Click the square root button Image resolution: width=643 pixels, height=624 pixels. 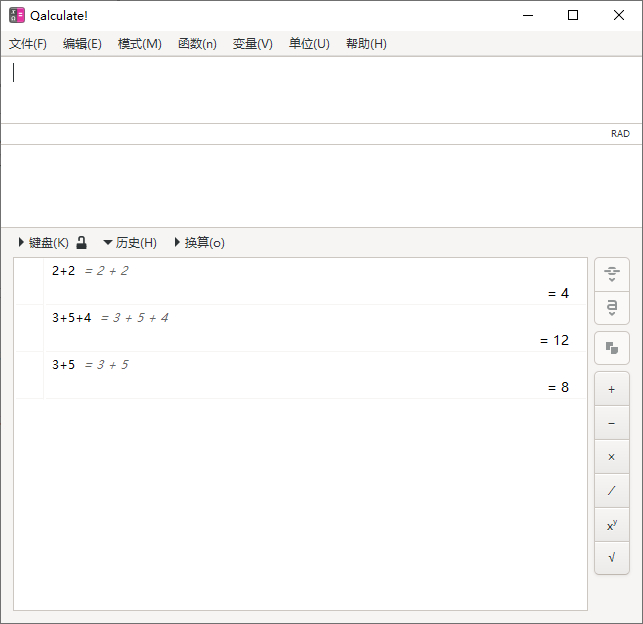[x=612, y=558]
